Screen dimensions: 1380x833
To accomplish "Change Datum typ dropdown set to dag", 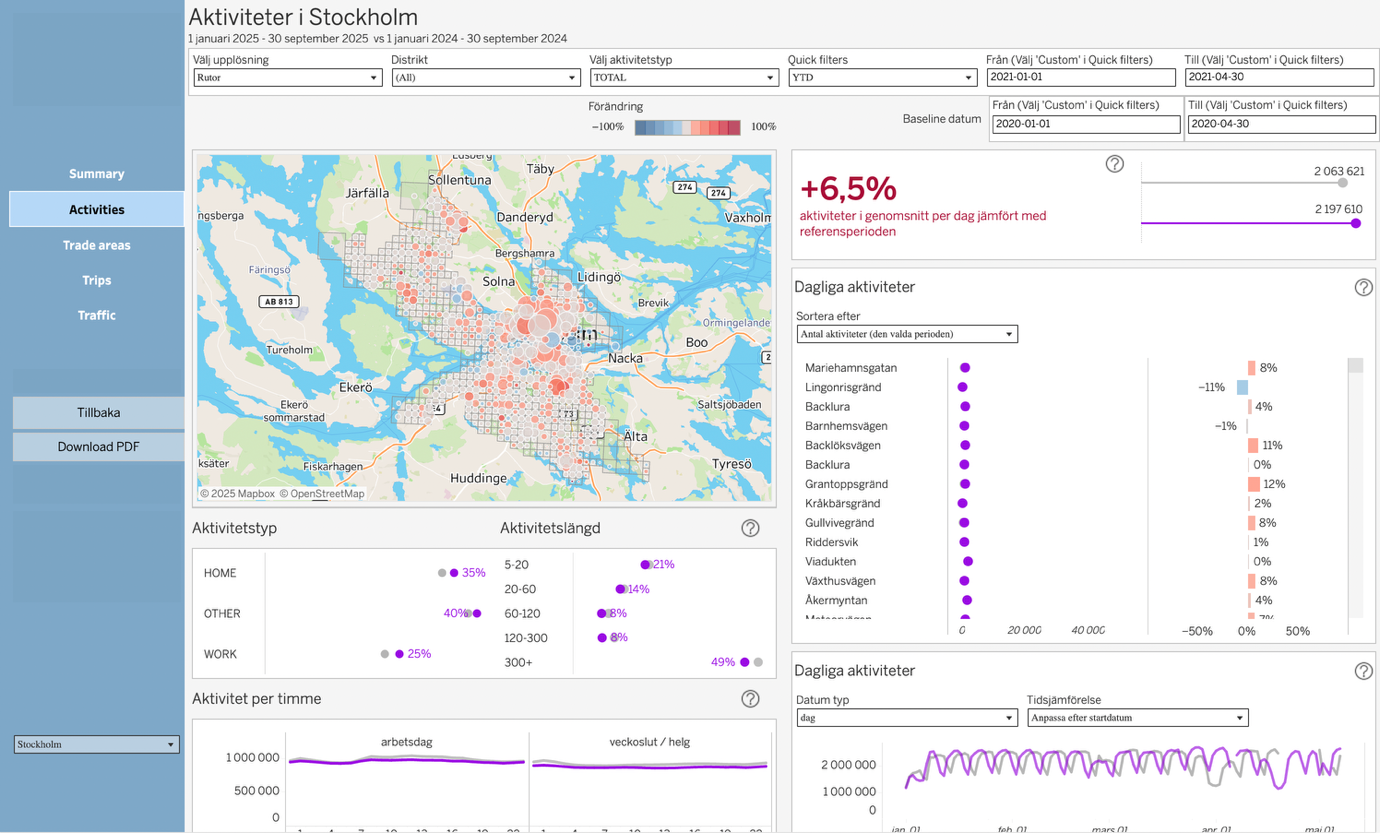I will point(907,718).
